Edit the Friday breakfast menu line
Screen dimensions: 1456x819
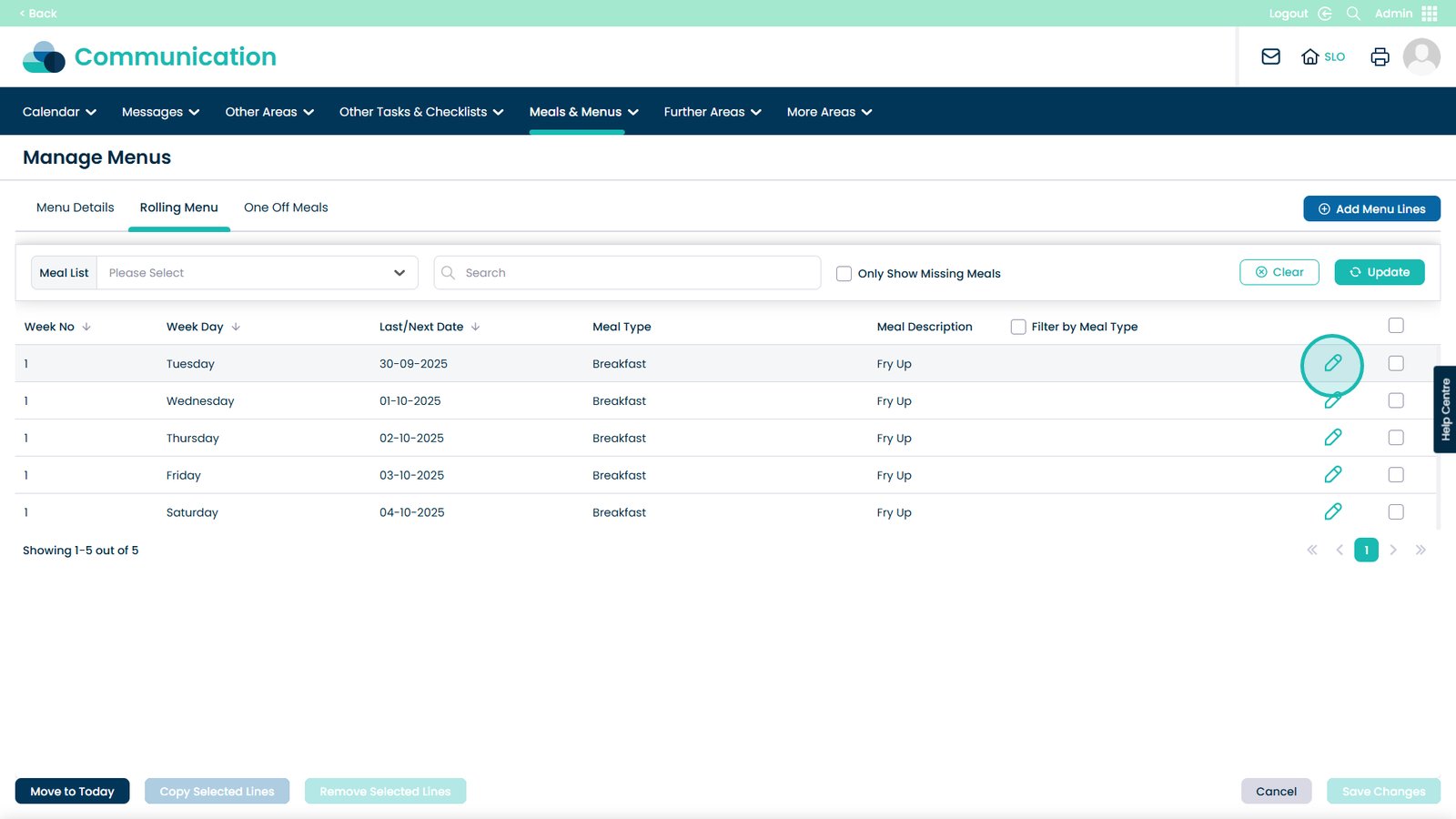1332,475
